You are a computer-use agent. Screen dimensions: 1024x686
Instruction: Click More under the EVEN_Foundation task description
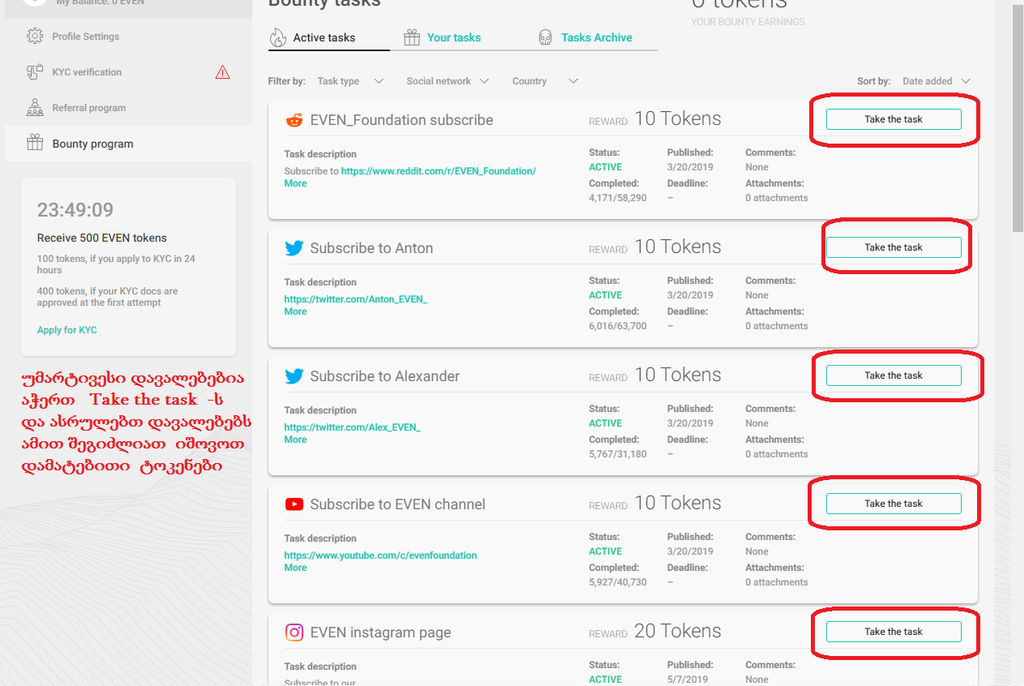(x=295, y=184)
